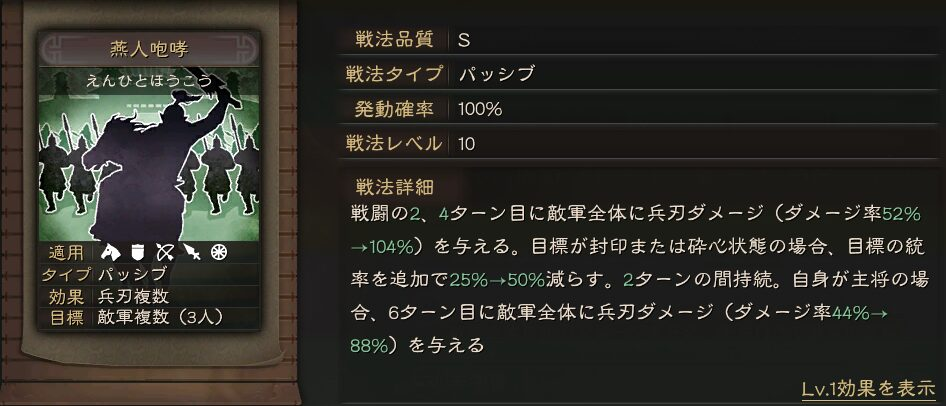Viewport: 946px width, 406px height.
Task: Click the spear troop icon
Action: click(191, 252)
